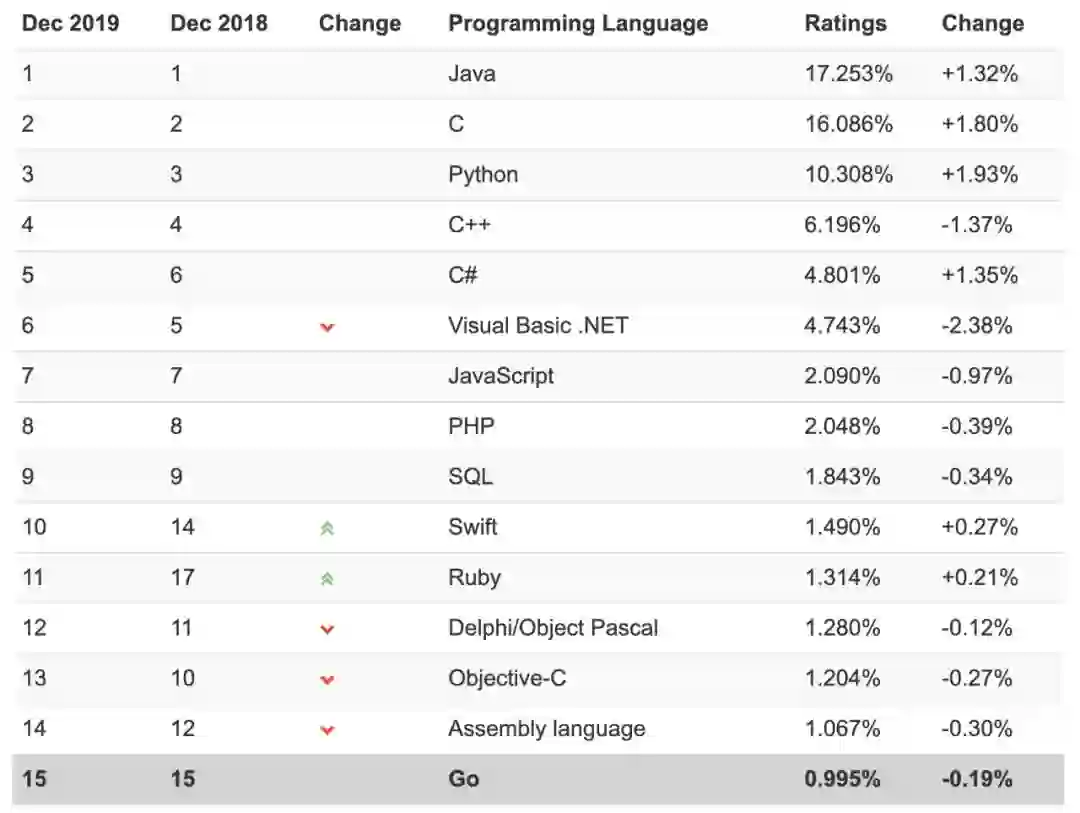This screenshot has width=1080, height=813.
Task: Click the Dec 2018 column header
Action: (x=219, y=24)
